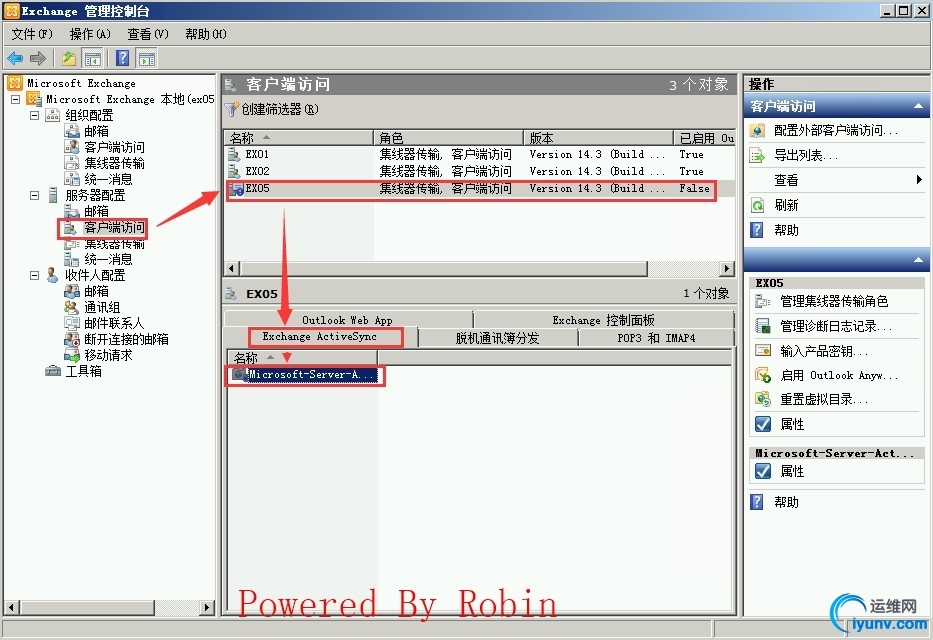Click 管理诊断日志记录 action link
The height and width of the screenshot is (640, 933).
pyautogui.click(x=836, y=326)
